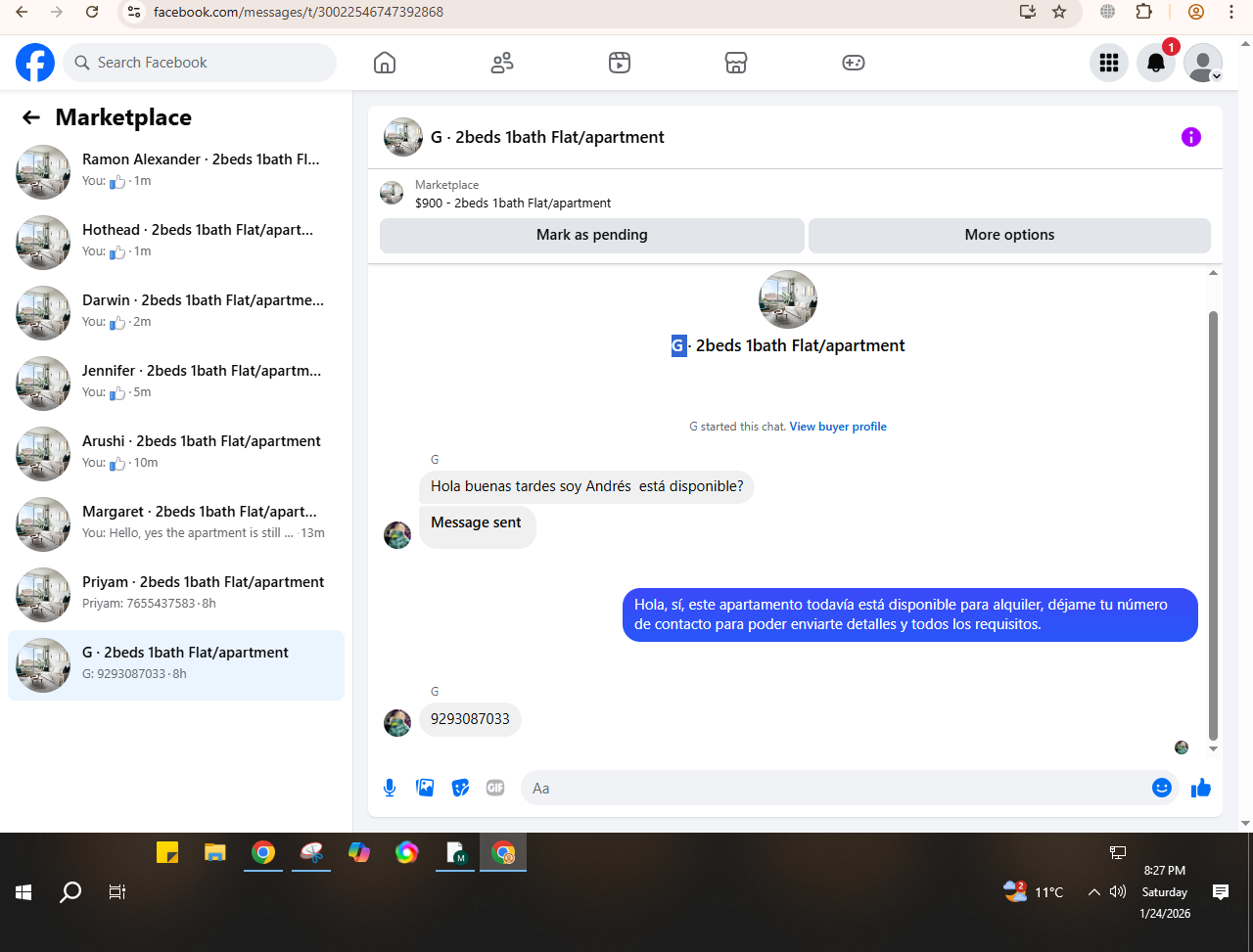Bookmark this page with the star
This screenshot has height=952, width=1253.
[1059, 12]
